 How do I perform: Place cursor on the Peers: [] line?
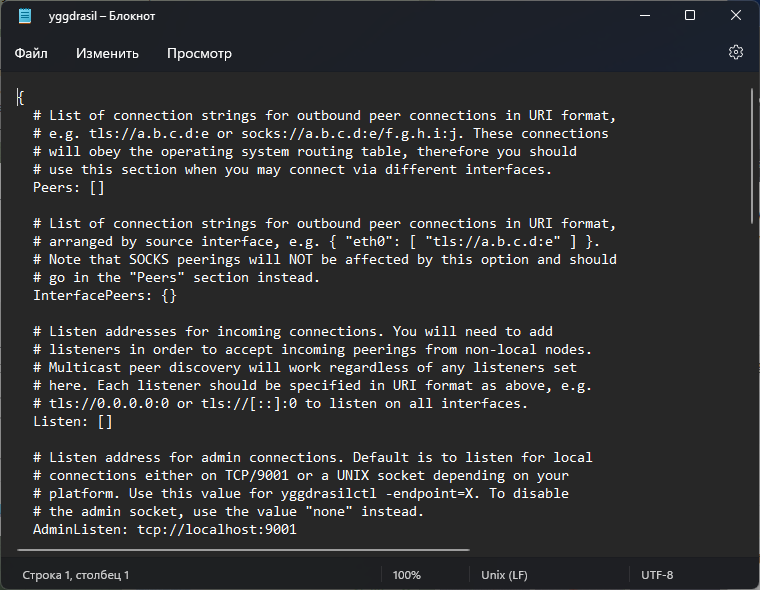(68, 188)
